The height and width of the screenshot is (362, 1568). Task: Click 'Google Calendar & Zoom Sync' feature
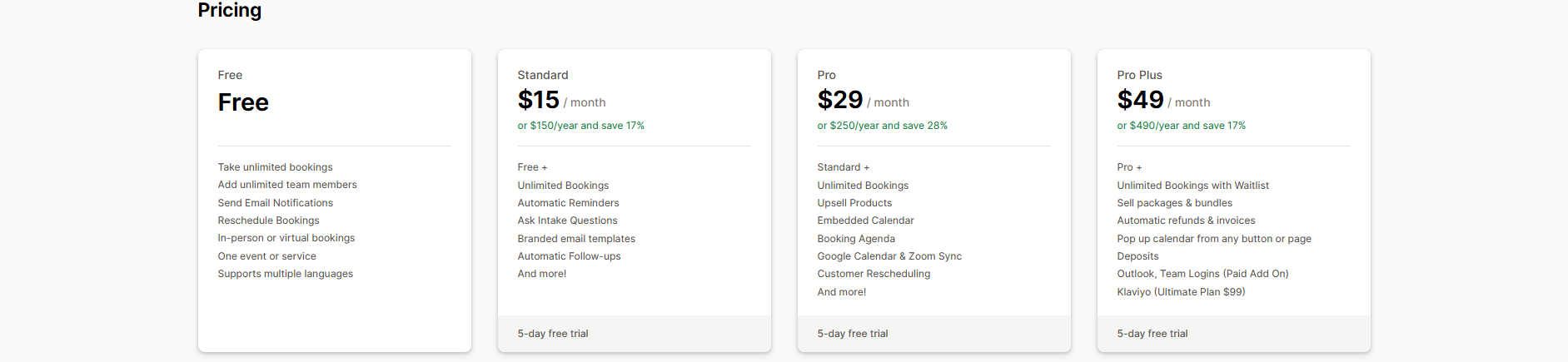[889, 256]
